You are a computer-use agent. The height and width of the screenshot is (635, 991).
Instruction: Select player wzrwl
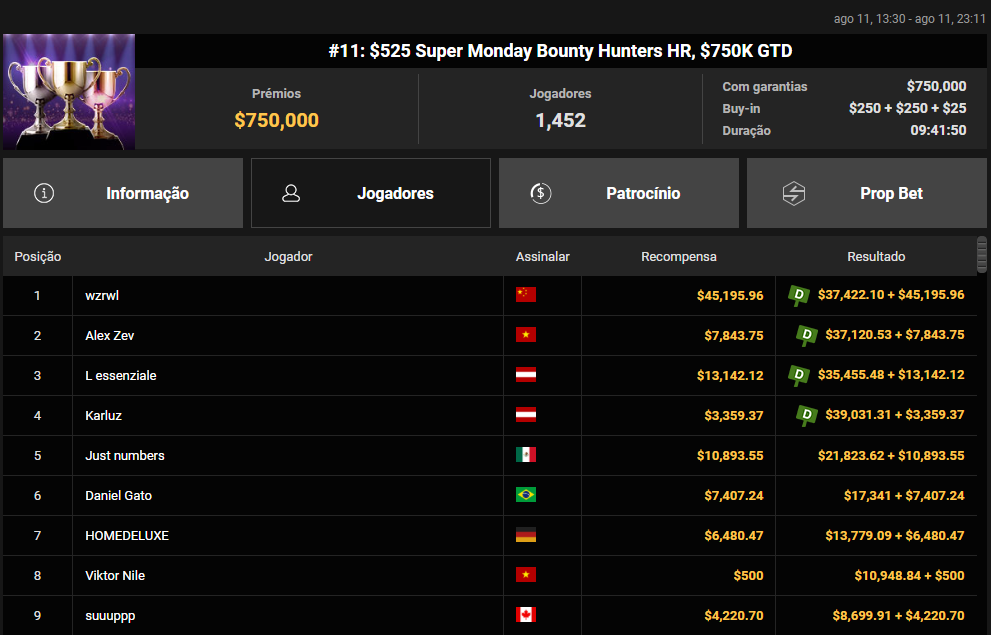tap(102, 295)
